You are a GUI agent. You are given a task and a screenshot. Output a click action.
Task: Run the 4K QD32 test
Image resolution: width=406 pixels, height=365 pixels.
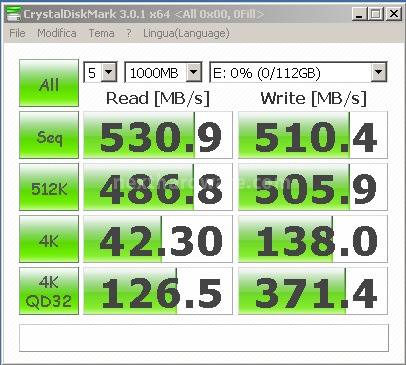[x=49, y=291]
